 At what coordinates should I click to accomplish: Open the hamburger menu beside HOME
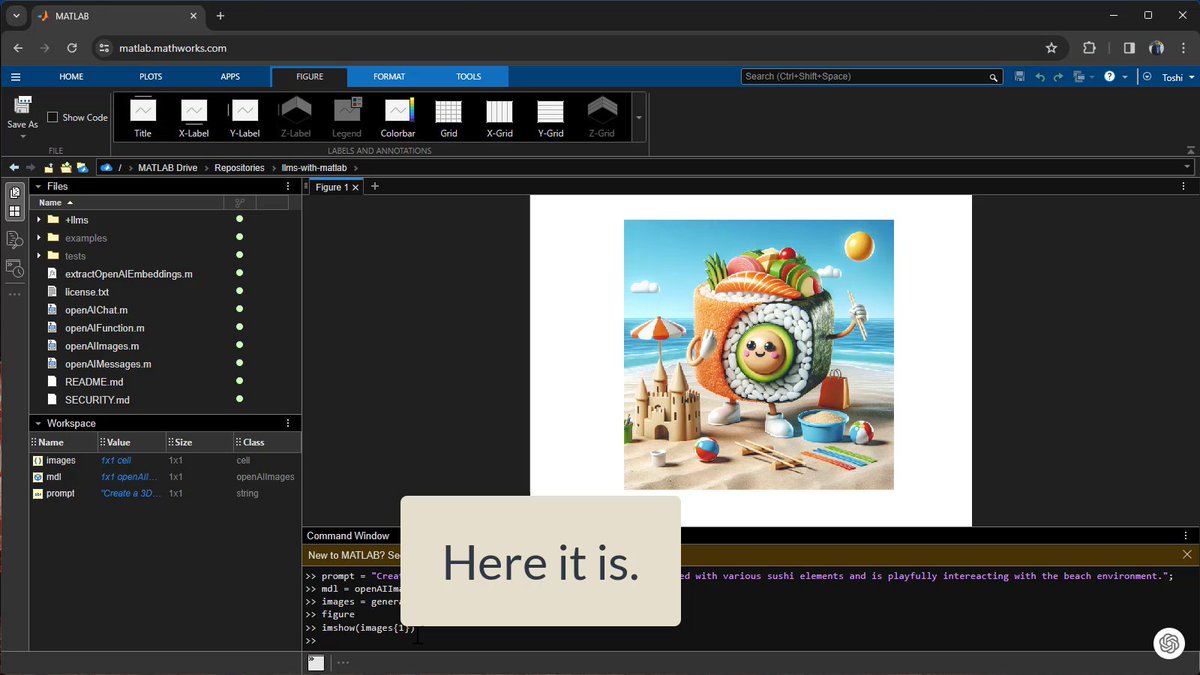16,77
